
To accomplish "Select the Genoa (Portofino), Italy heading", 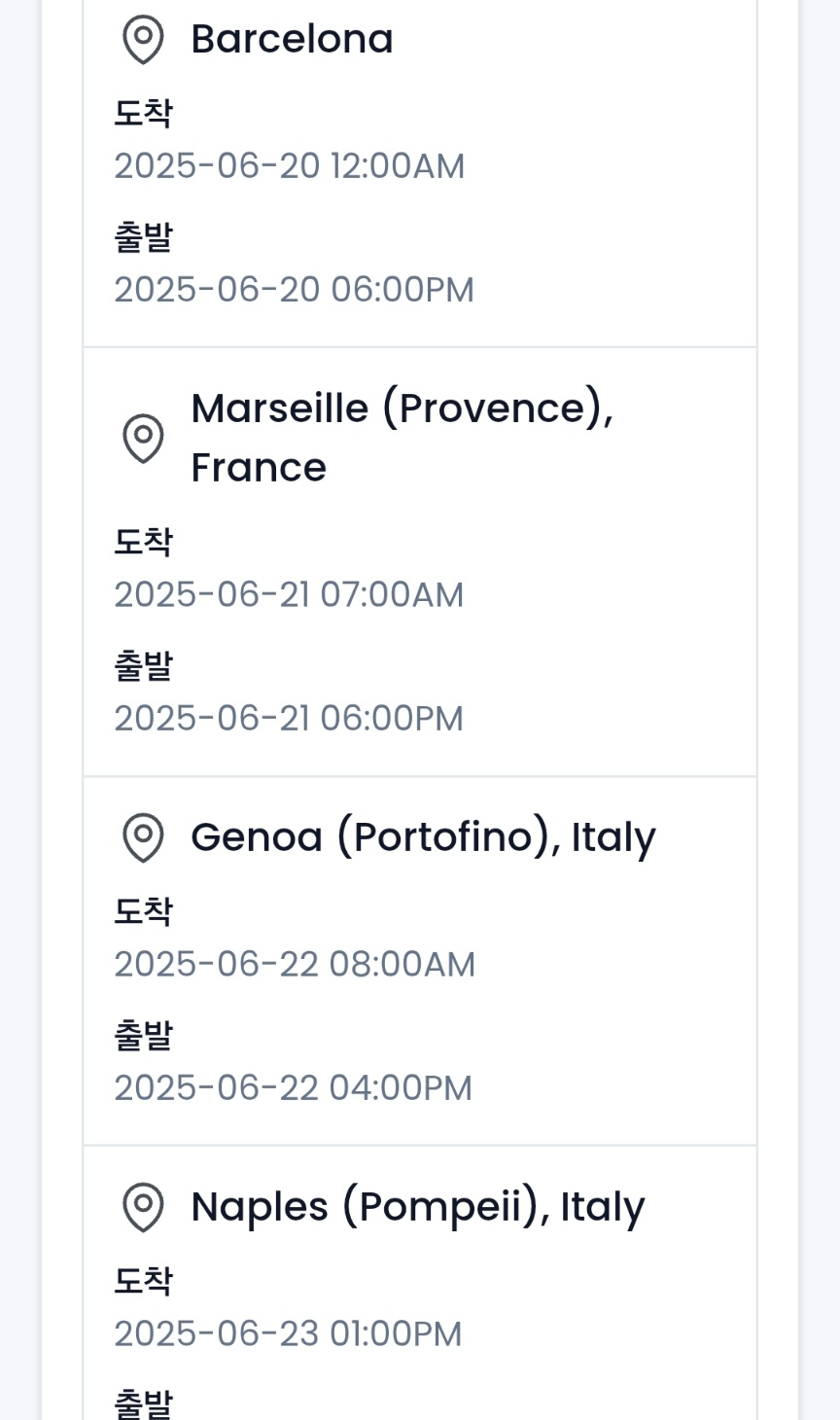I will pyautogui.click(x=423, y=837).
